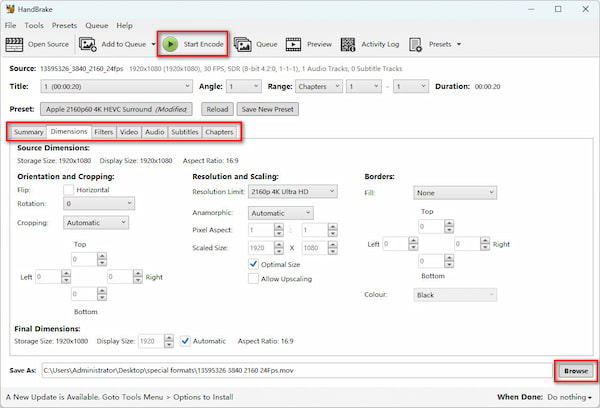Click the Add to Queue picture icon
This screenshot has width=600, height=408.
[88, 44]
